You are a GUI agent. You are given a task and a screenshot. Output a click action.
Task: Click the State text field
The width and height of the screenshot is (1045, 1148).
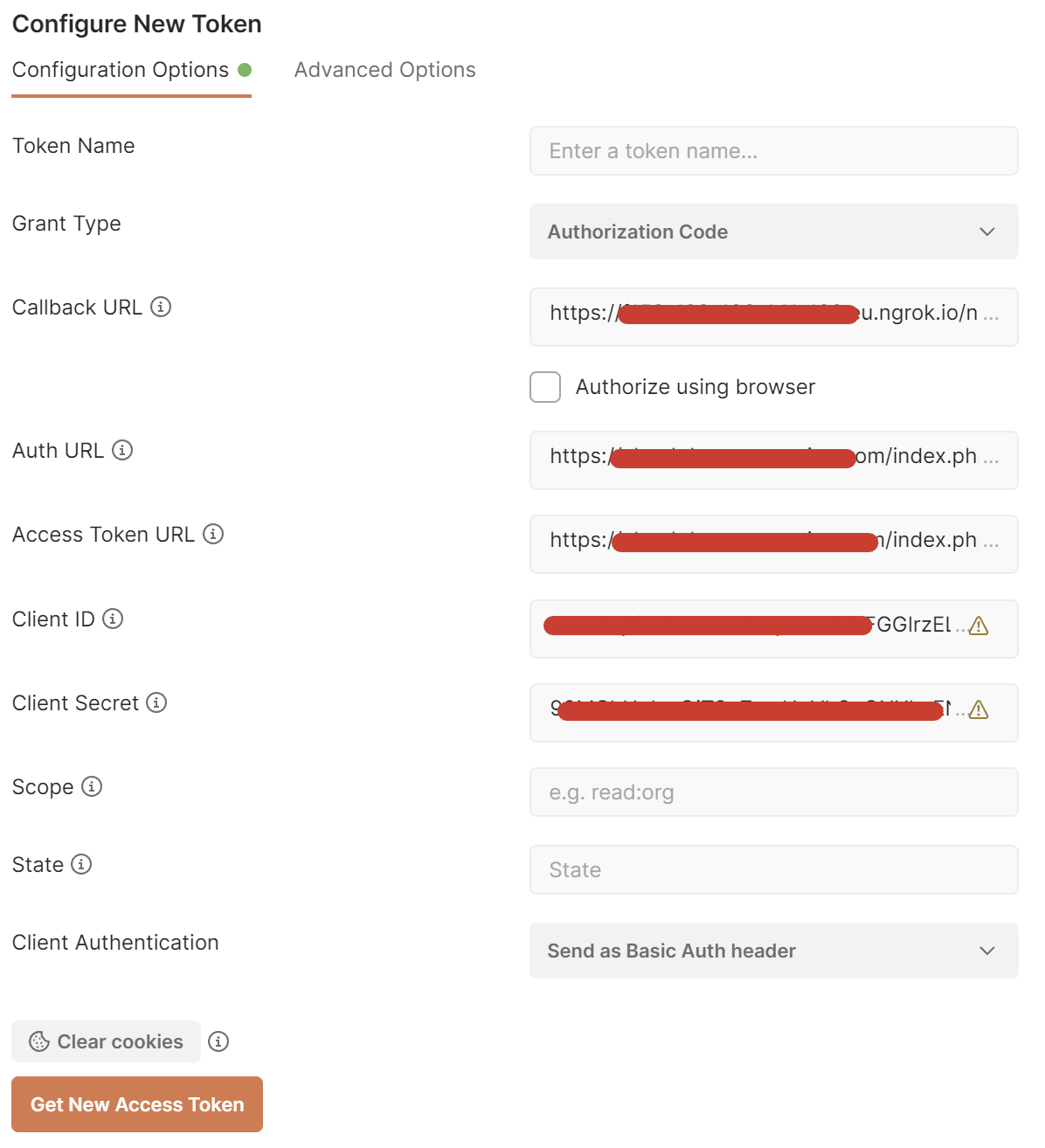[x=774, y=870]
